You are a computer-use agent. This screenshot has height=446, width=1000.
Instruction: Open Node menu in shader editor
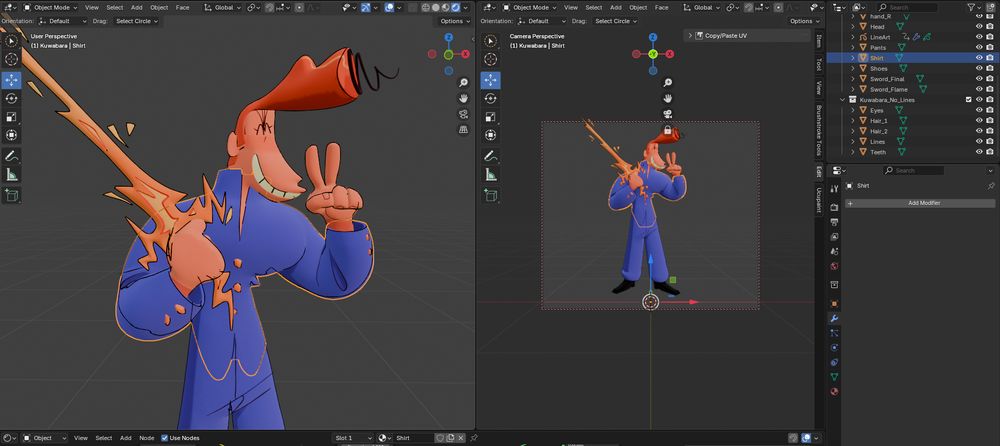click(x=147, y=438)
